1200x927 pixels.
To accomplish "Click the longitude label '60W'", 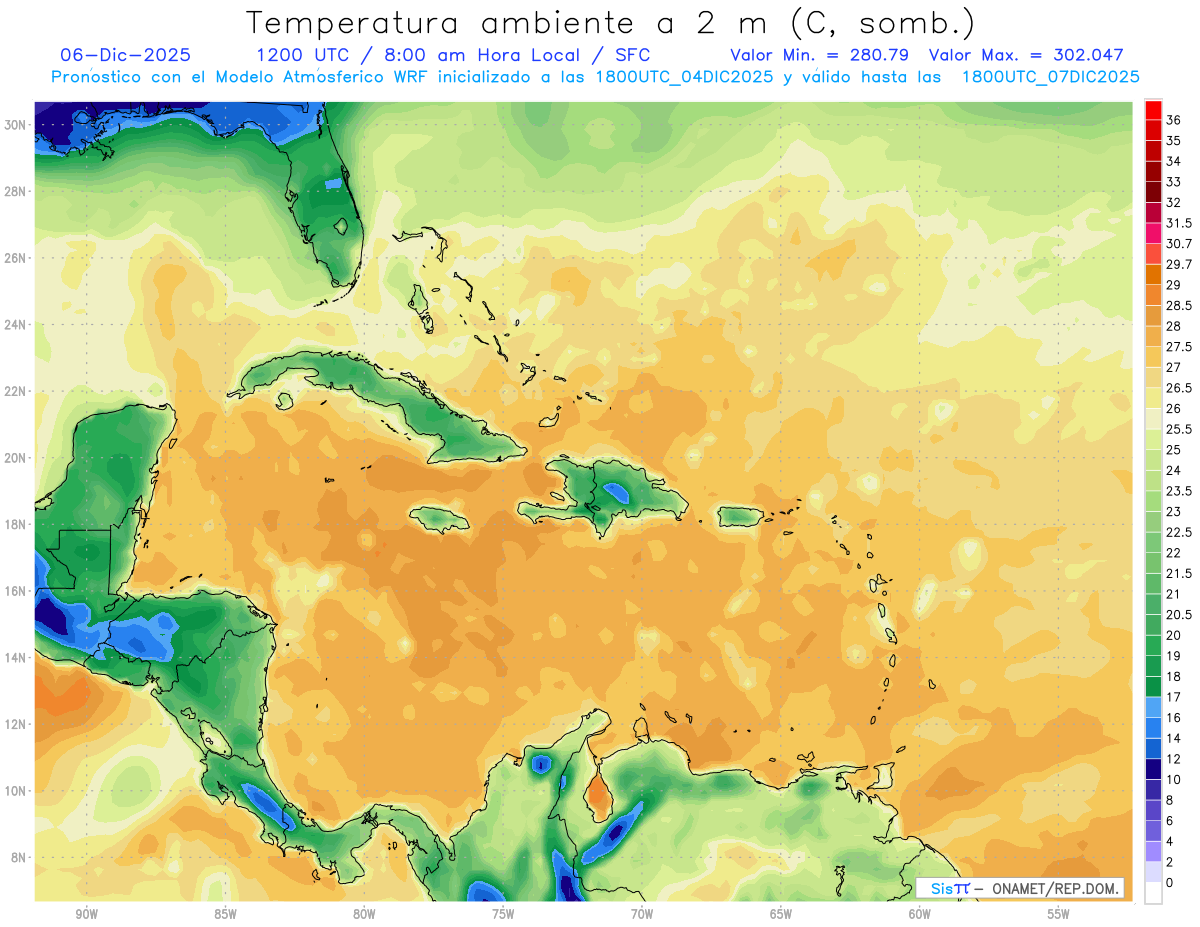I will (920, 915).
